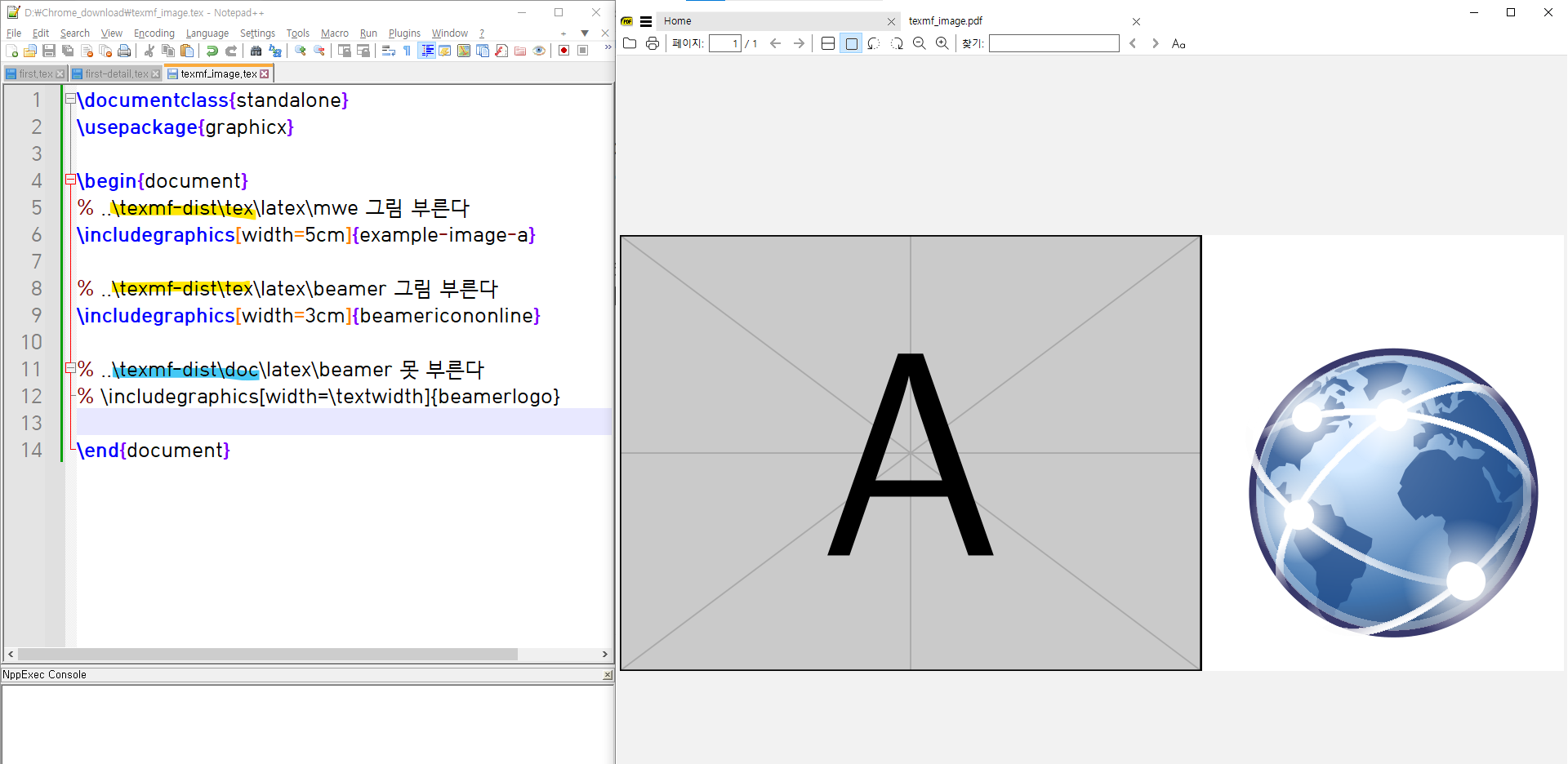Open SumatraPDF hamburger menu
This screenshot has width=1568, height=764.
(x=646, y=21)
